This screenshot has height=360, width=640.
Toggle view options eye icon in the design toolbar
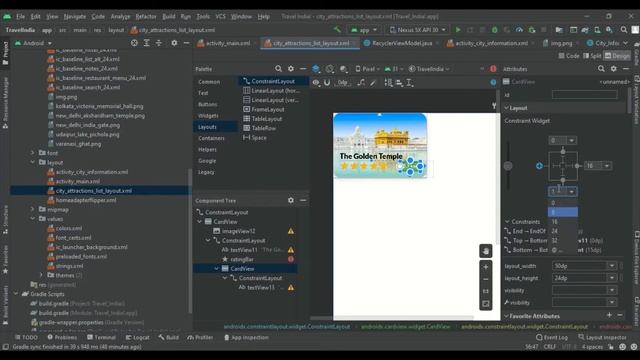[316, 83]
